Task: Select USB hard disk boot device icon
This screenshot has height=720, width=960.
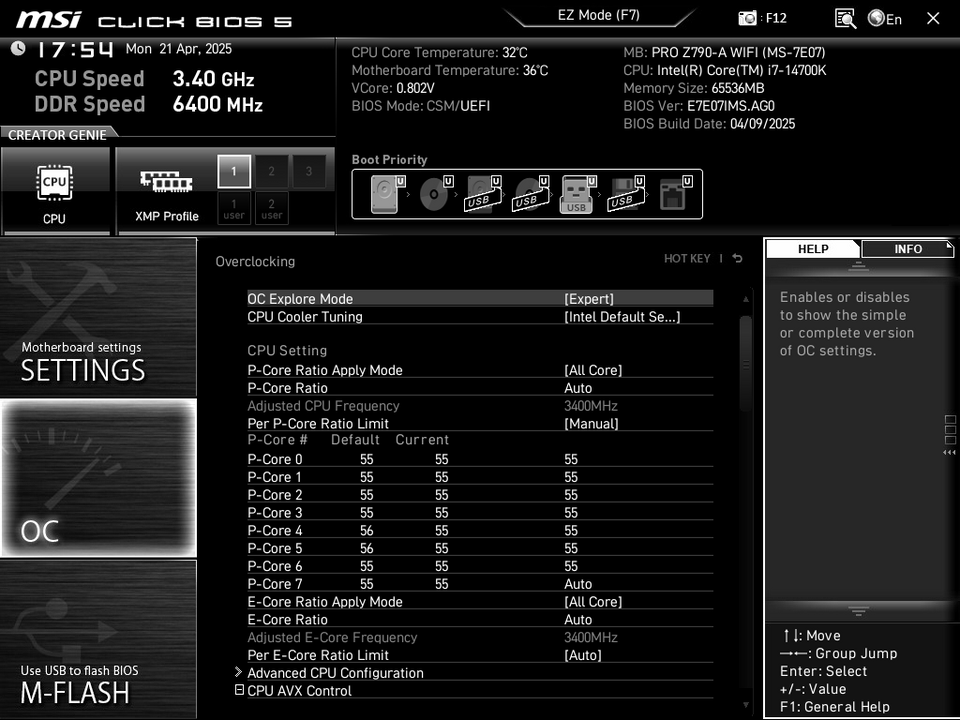Action: pyautogui.click(x=483, y=194)
